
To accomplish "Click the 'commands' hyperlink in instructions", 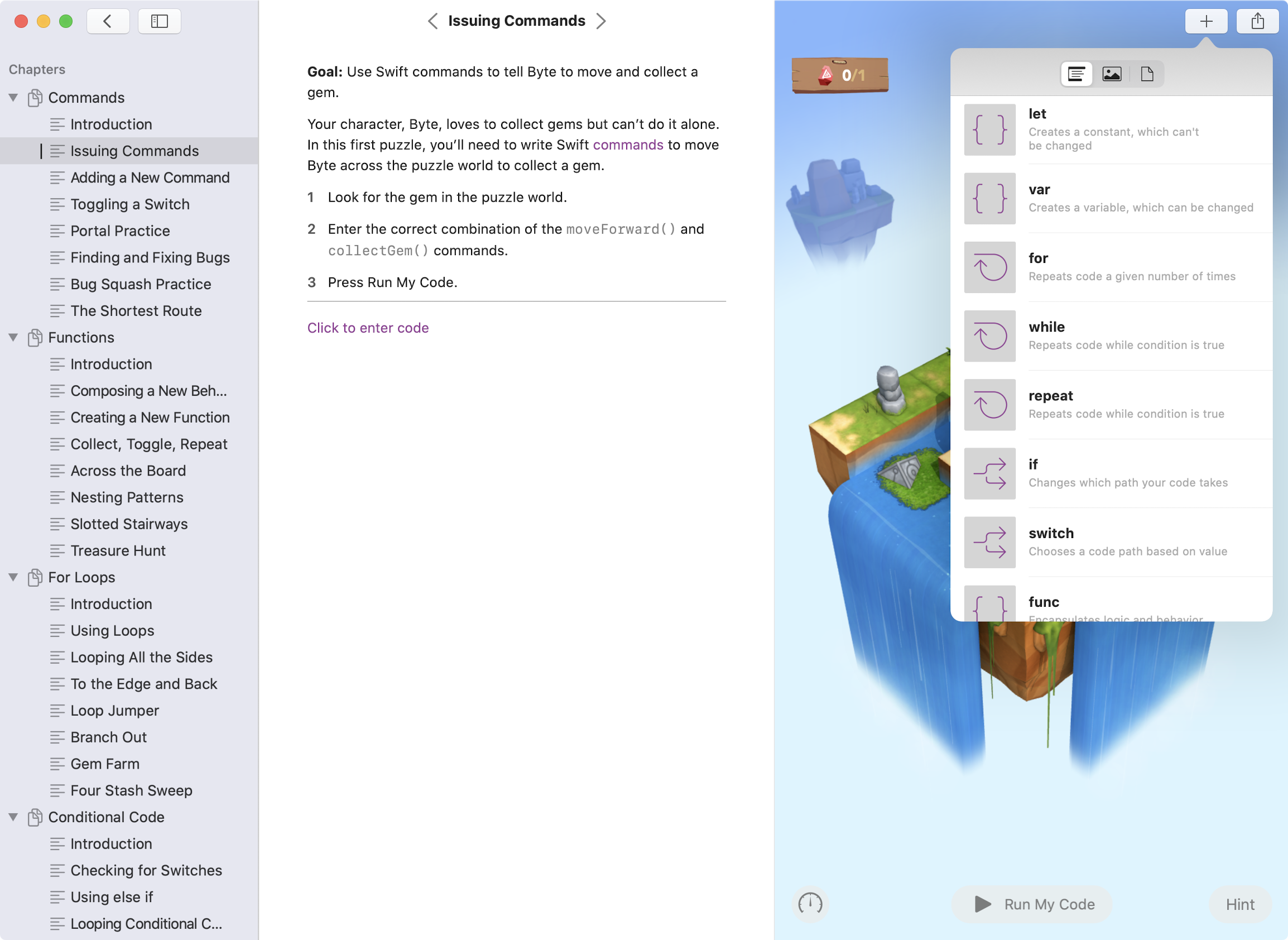I will click(x=629, y=144).
